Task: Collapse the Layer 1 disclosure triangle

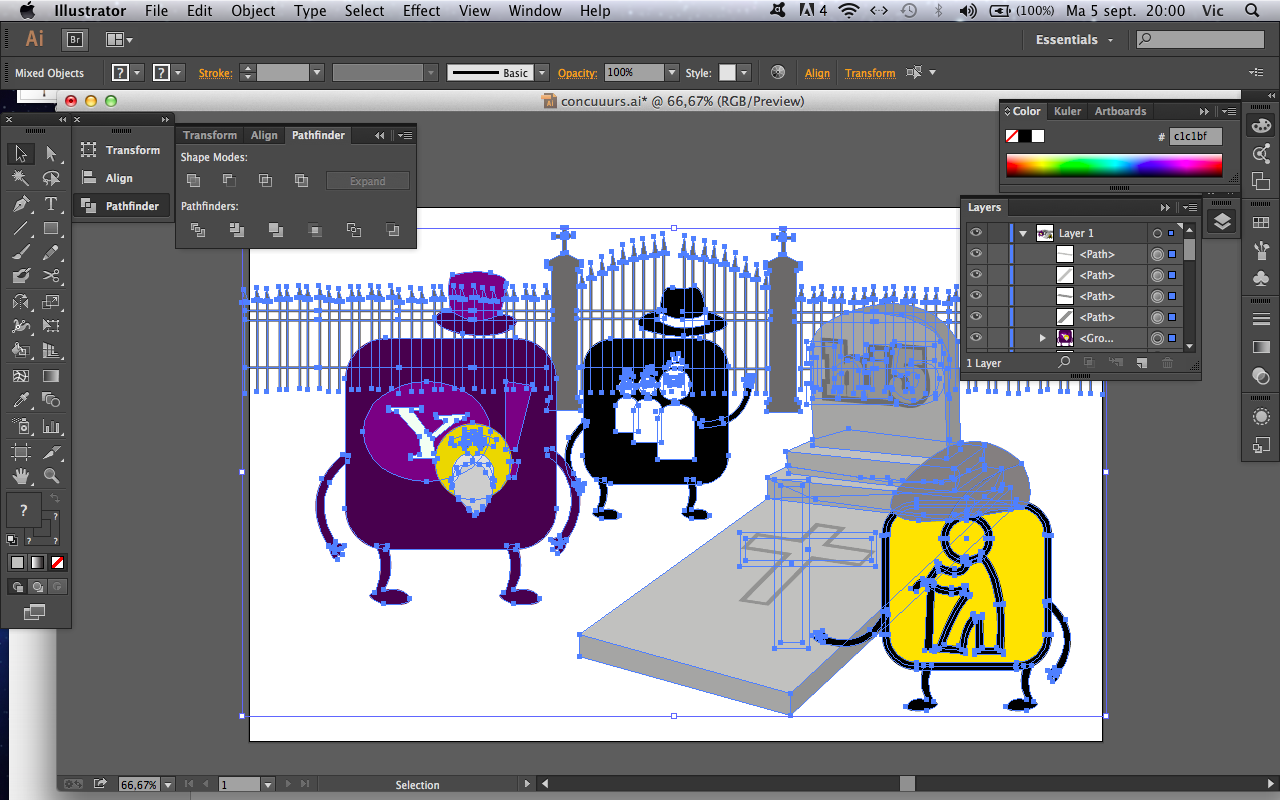Action: point(1023,233)
